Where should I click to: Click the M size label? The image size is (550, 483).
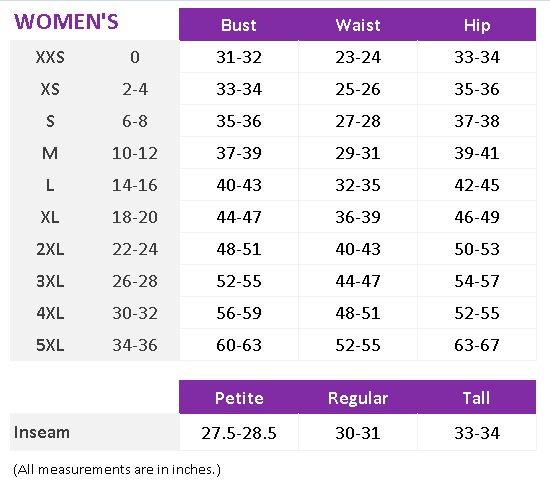tap(50, 153)
